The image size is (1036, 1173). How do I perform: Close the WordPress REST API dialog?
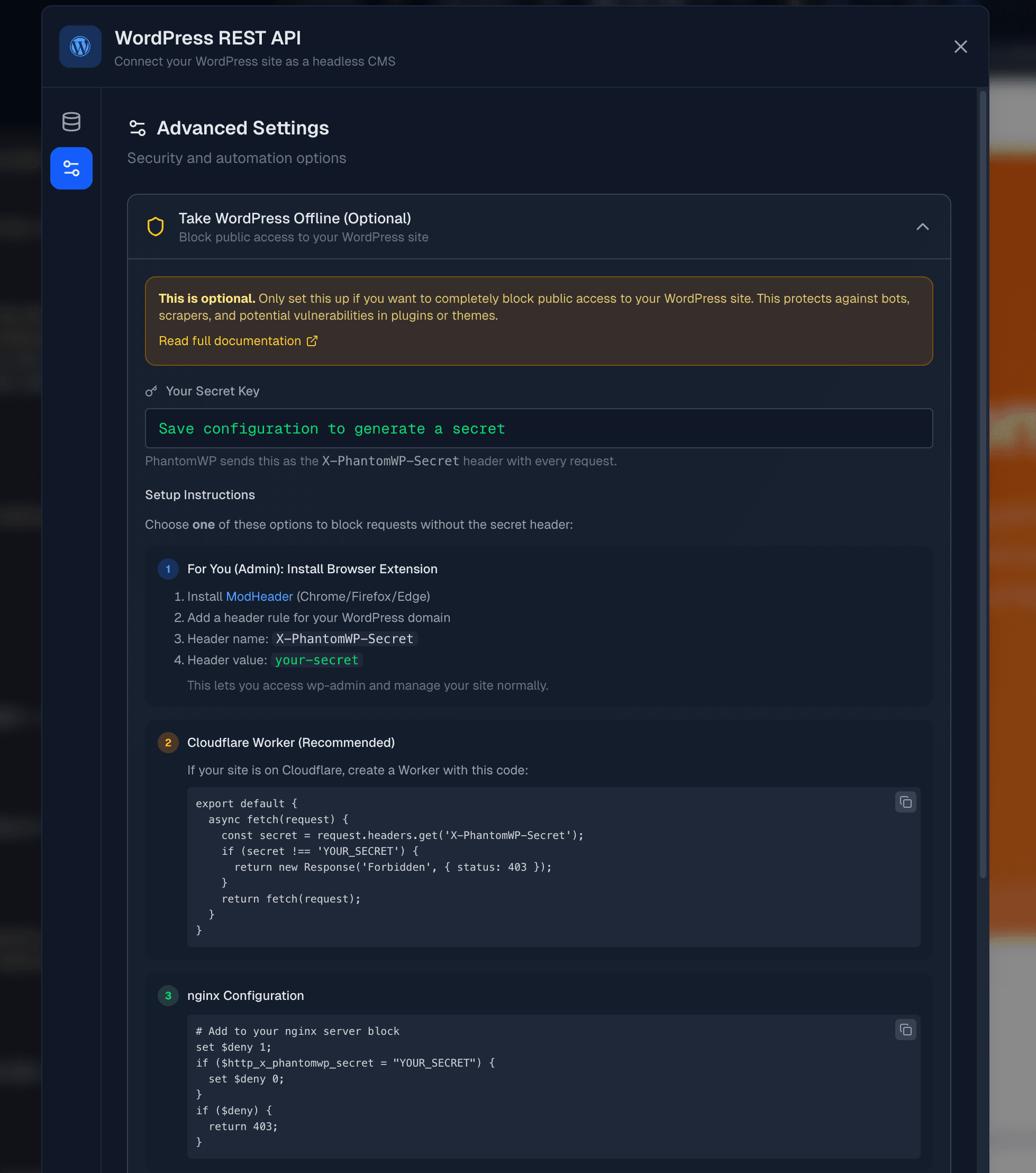pyautogui.click(x=960, y=47)
